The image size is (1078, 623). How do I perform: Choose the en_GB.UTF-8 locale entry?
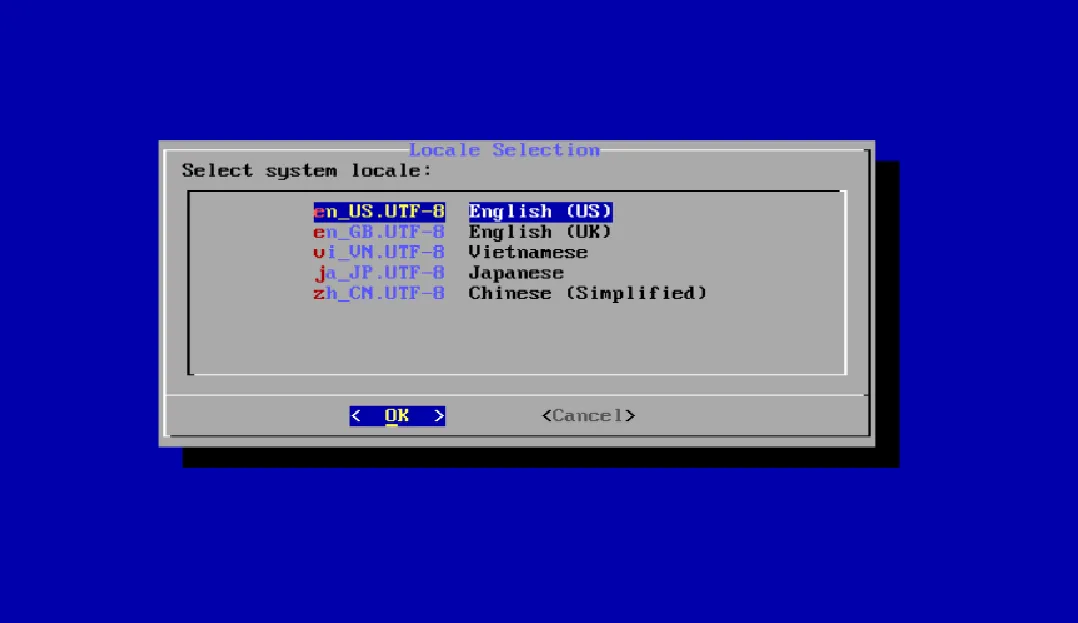tap(379, 232)
